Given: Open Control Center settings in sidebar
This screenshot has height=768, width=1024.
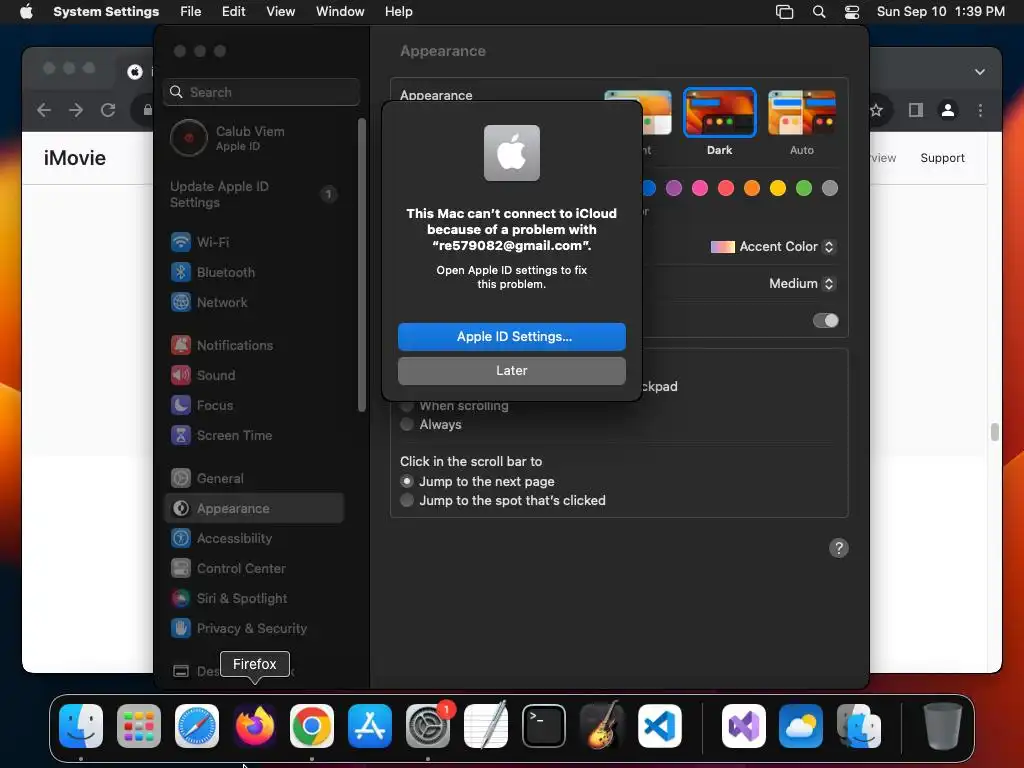Looking at the screenshot, I should pos(254,569).
